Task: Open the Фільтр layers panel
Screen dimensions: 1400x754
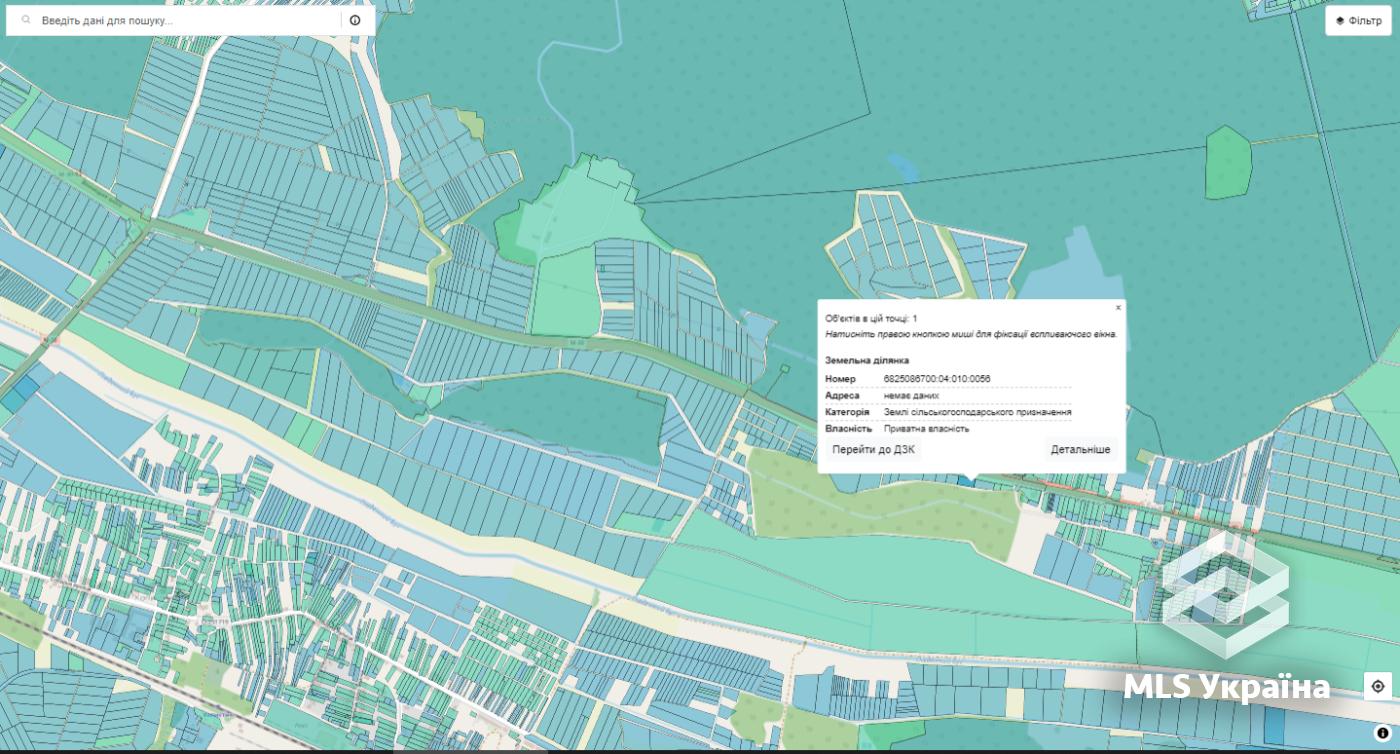Action: tap(1358, 21)
